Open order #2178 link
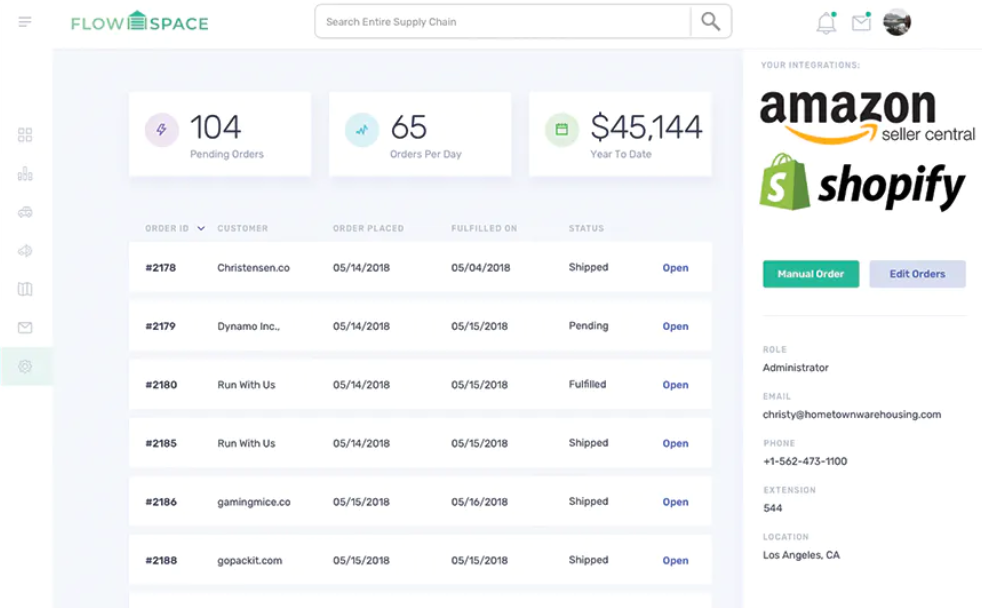The width and height of the screenshot is (982, 608). pos(675,268)
